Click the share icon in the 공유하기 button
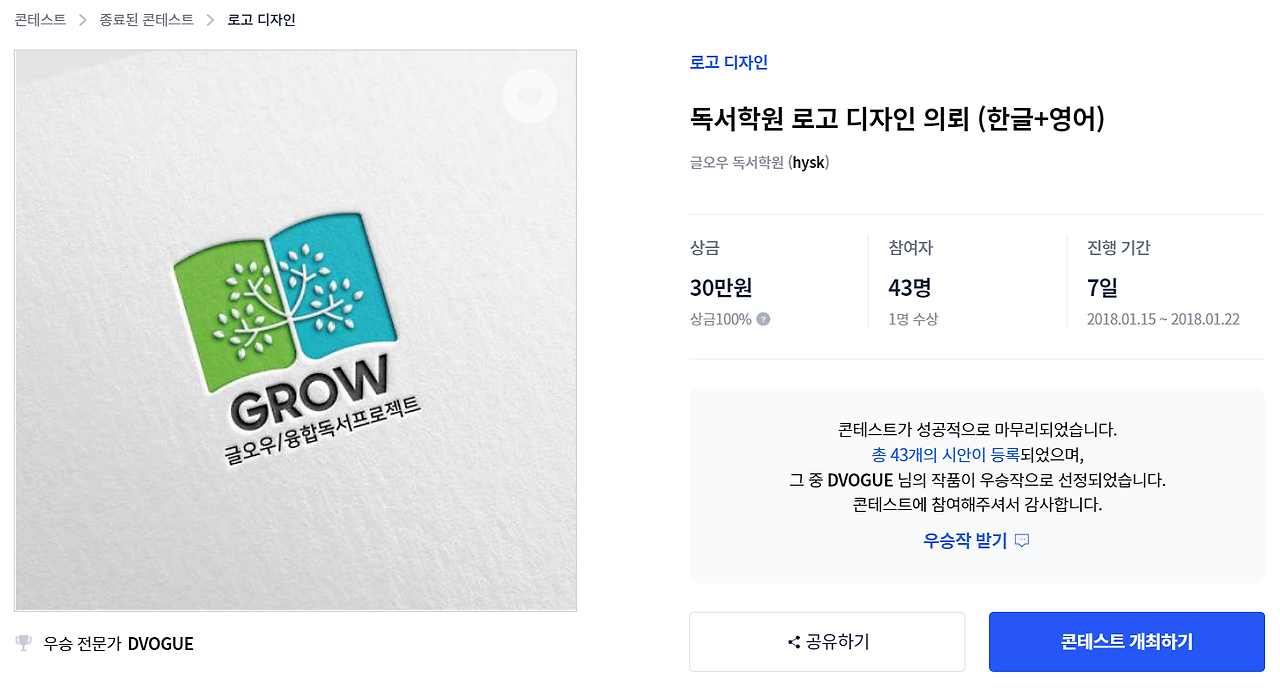This screenshot has width=1280, height=691. coord(794,642)
